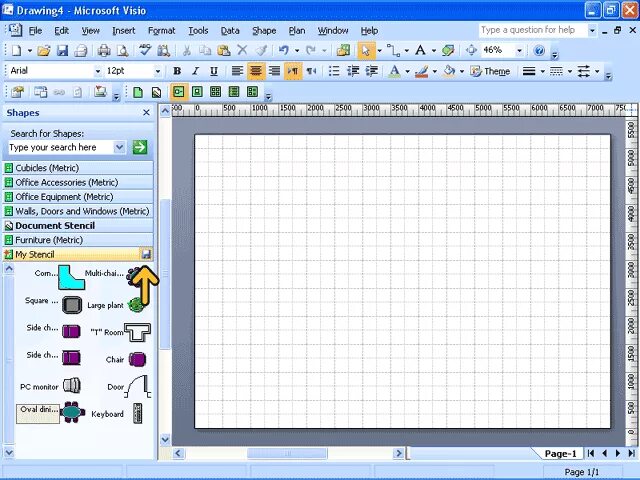Close the Shapes pane
The width and height of the screenshot is (640, 480).
point(146,113)
